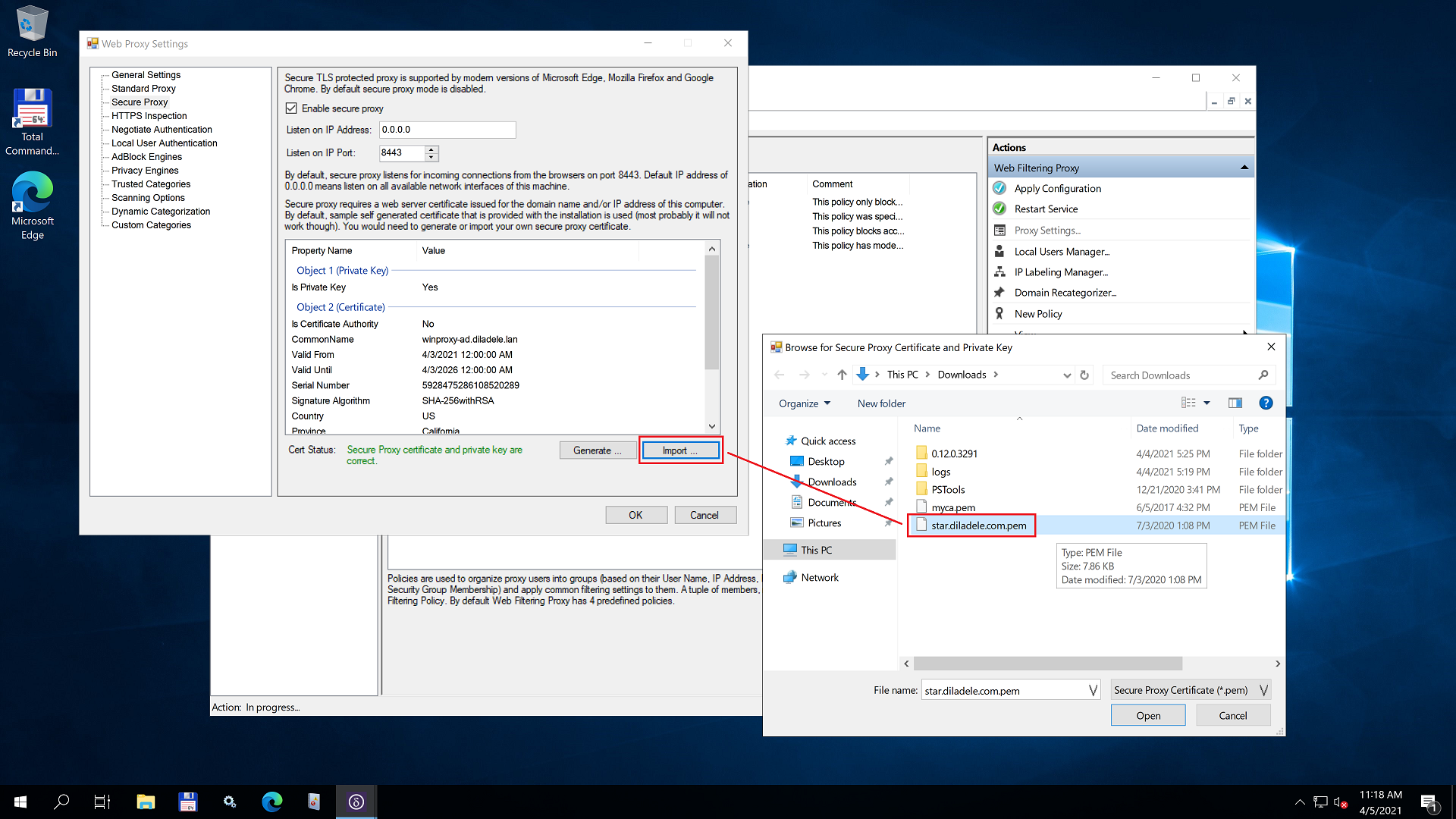Select Network in the navigation pane

819,577
